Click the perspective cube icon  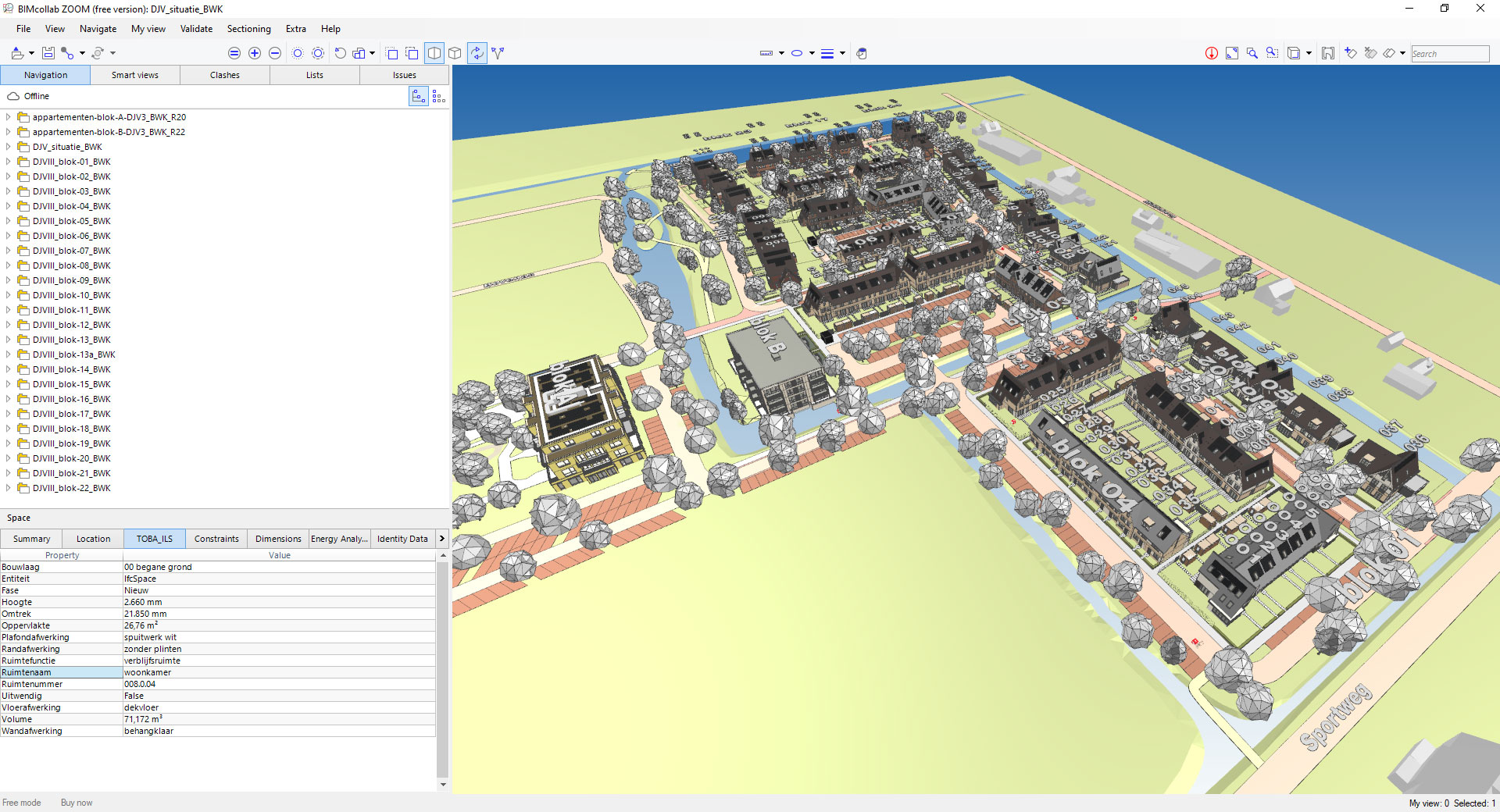pyautogui.click(x=455, y=53)
